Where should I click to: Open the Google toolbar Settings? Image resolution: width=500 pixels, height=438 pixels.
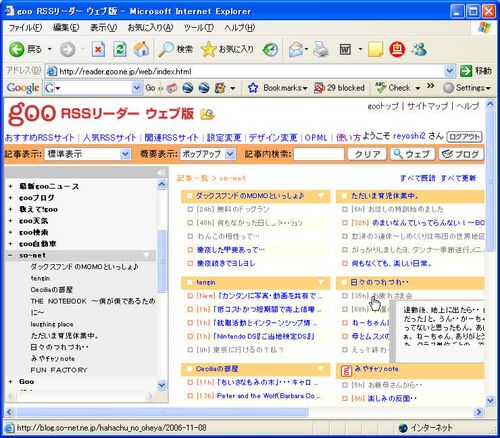pyautogui.click(x=467, y=88)
